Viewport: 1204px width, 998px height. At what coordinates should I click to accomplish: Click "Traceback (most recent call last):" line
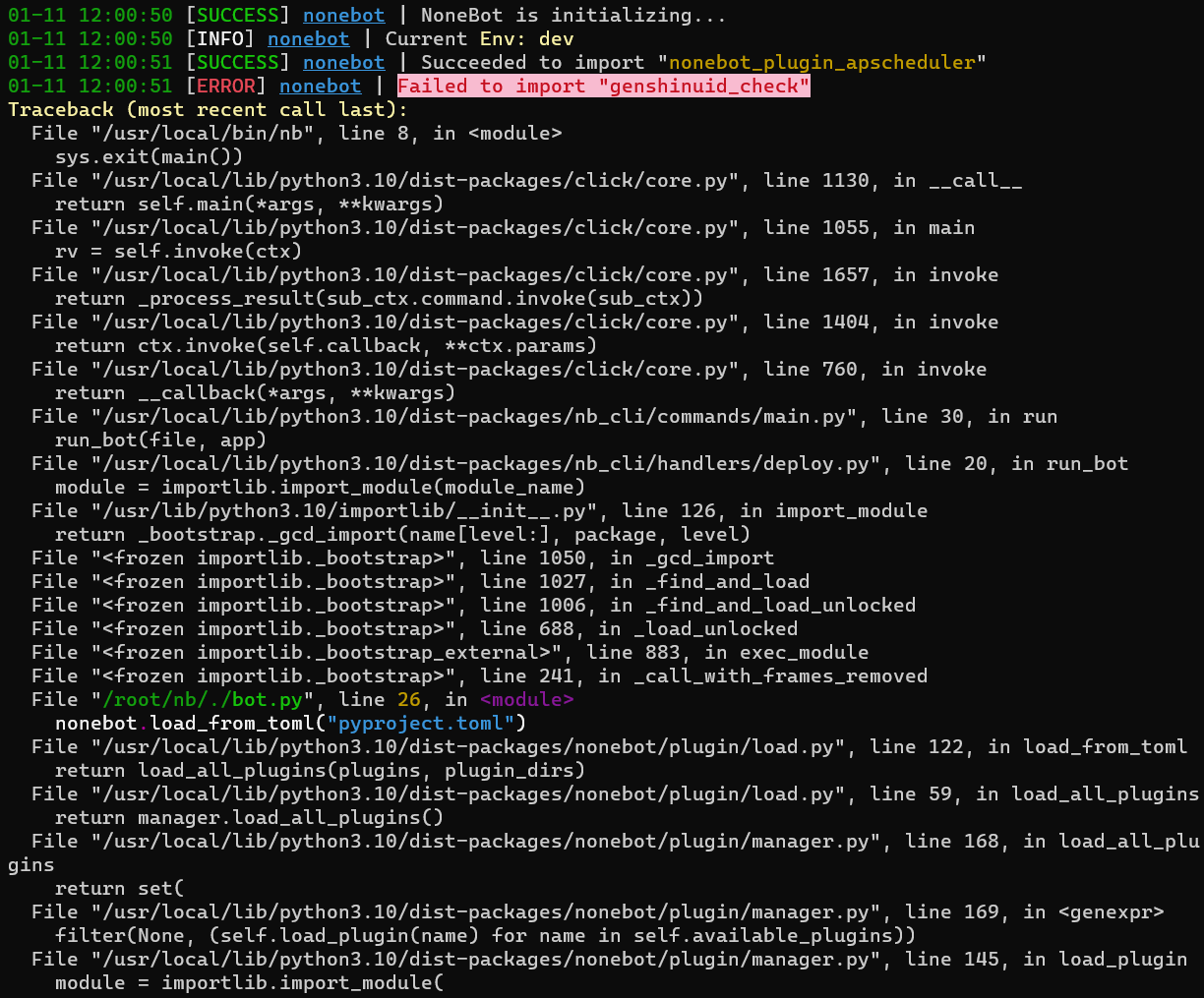(x=208, y=109)
